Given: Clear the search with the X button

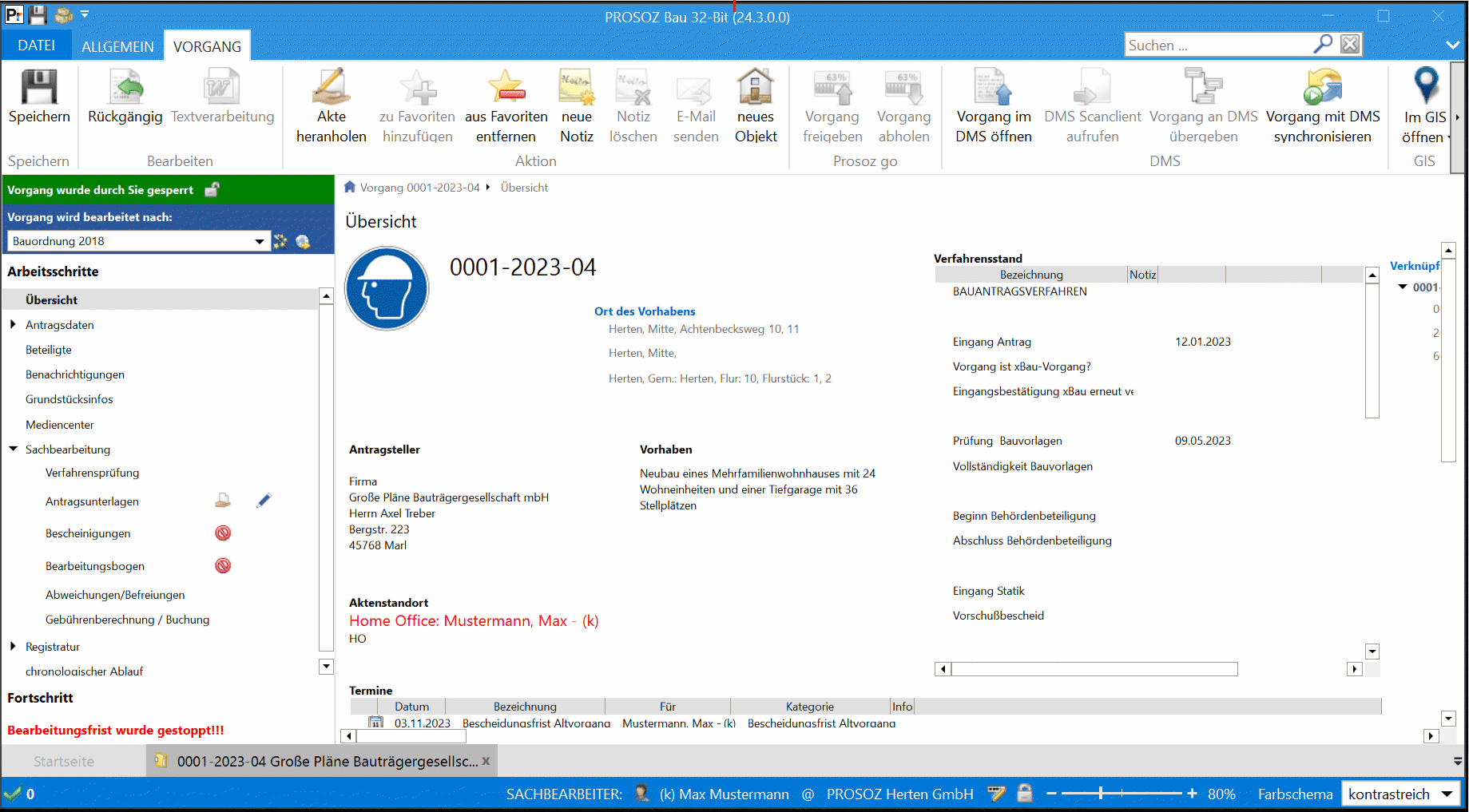Looking at the screenshot, I should (1350, 44).
